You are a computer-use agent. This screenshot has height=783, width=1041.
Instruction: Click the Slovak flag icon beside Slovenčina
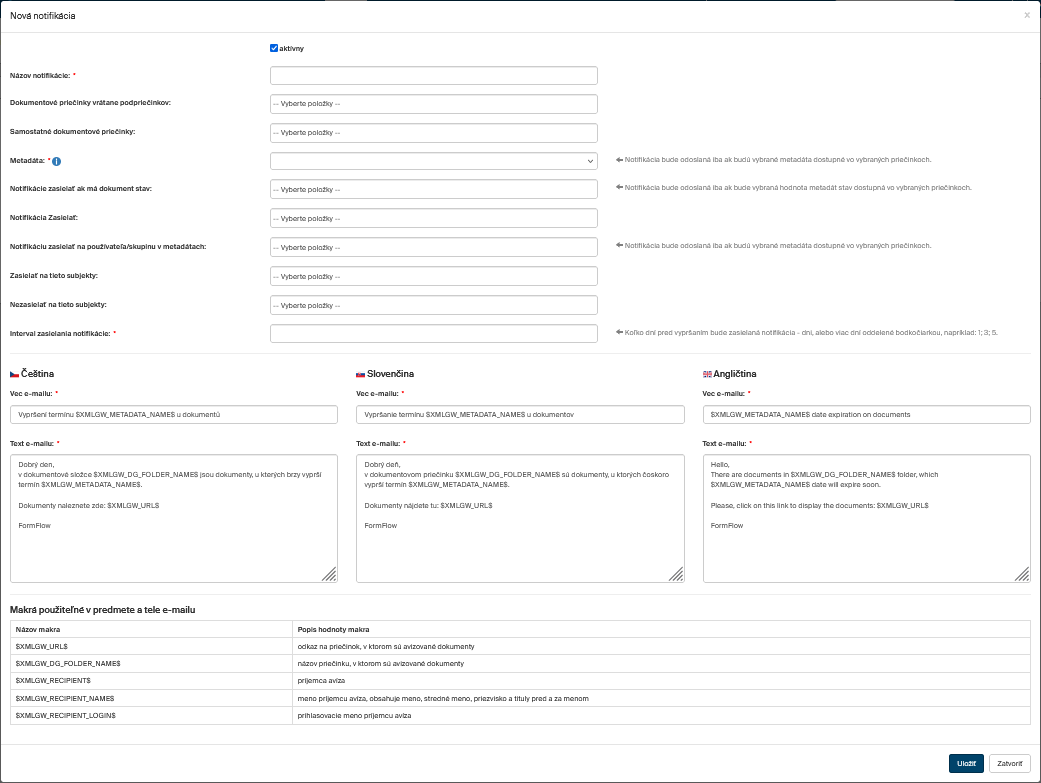pos(360,374)
